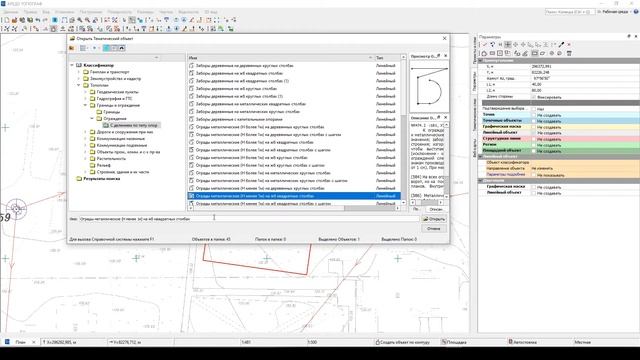Click the Undo arrow in main toolbar
The height and width of the screenshot is (360, 640).
38,20
